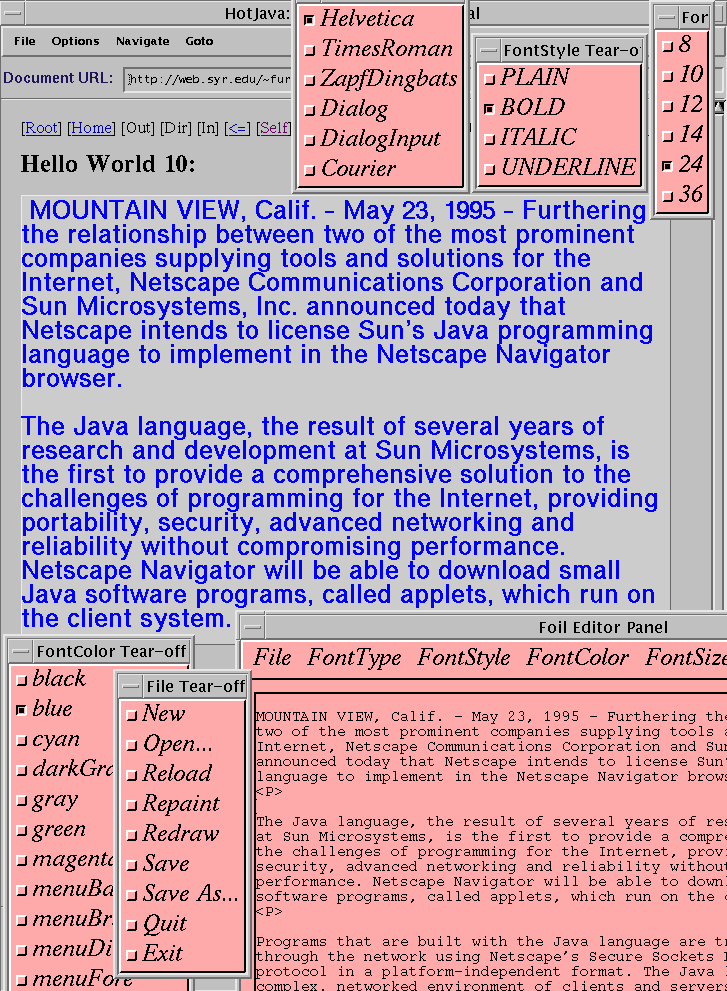
Task: Open FontSize menu in Foil Editor
Action: click(x=685, y=658)
